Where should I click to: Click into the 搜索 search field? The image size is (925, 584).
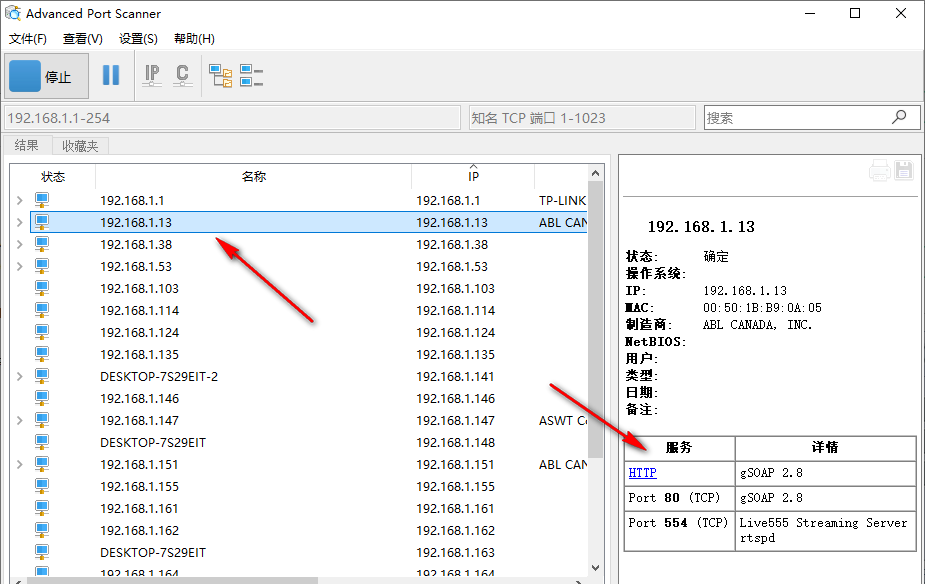tap(795, 118)
